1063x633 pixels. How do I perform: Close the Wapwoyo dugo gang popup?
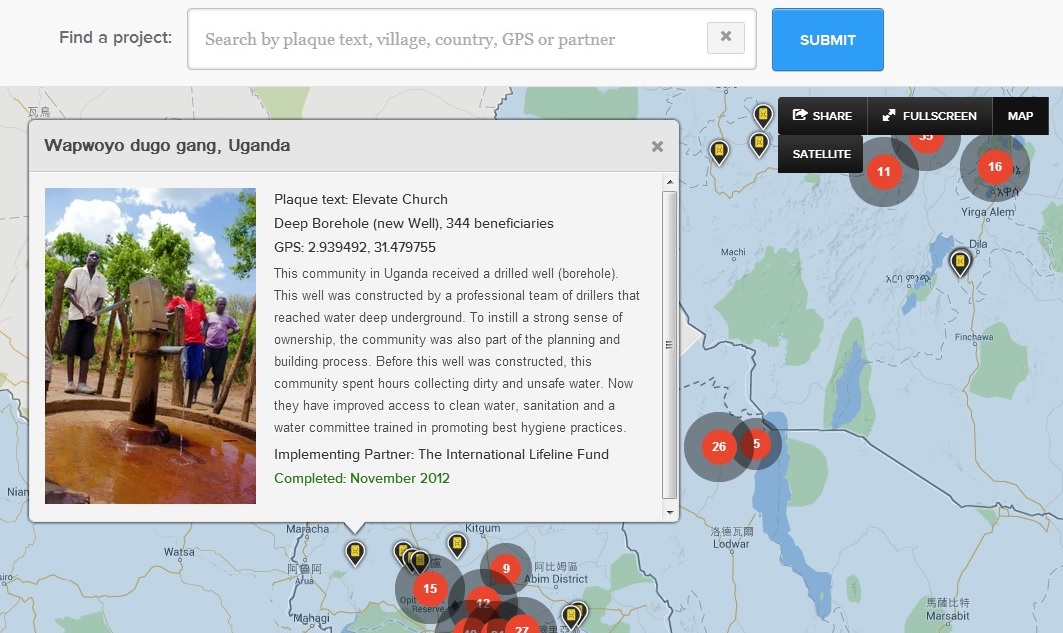tap(657, 146)
